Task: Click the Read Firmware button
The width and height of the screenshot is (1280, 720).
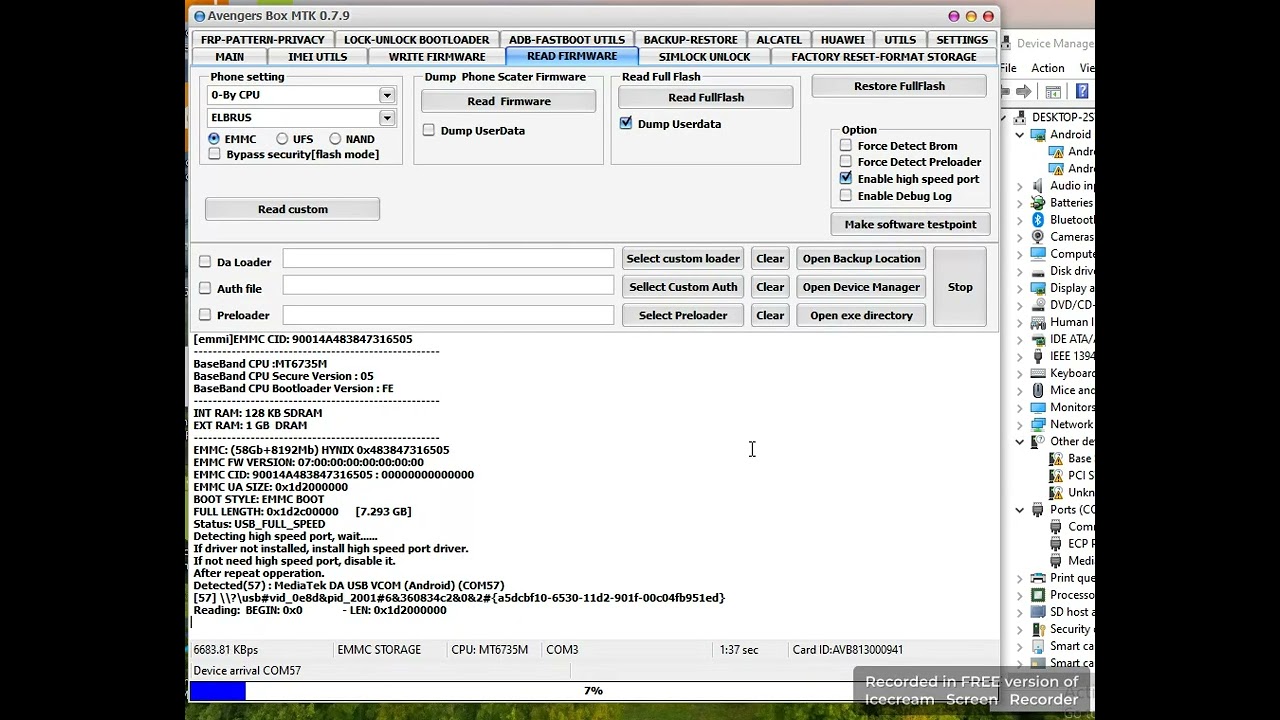Action: point(508,101)
